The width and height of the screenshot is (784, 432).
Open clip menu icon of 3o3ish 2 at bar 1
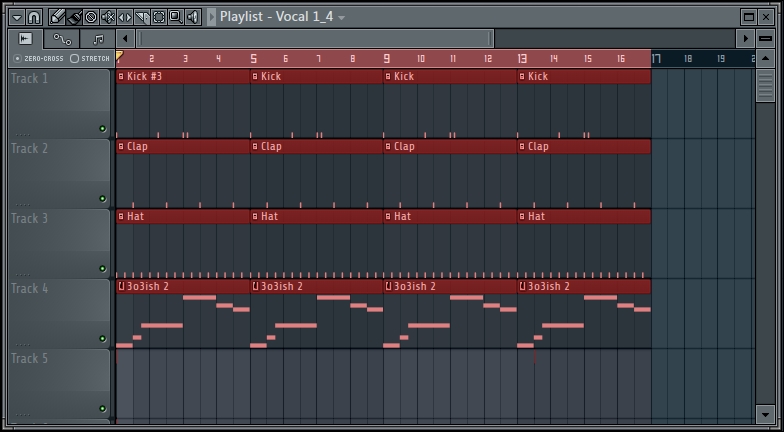pos(121,286)
